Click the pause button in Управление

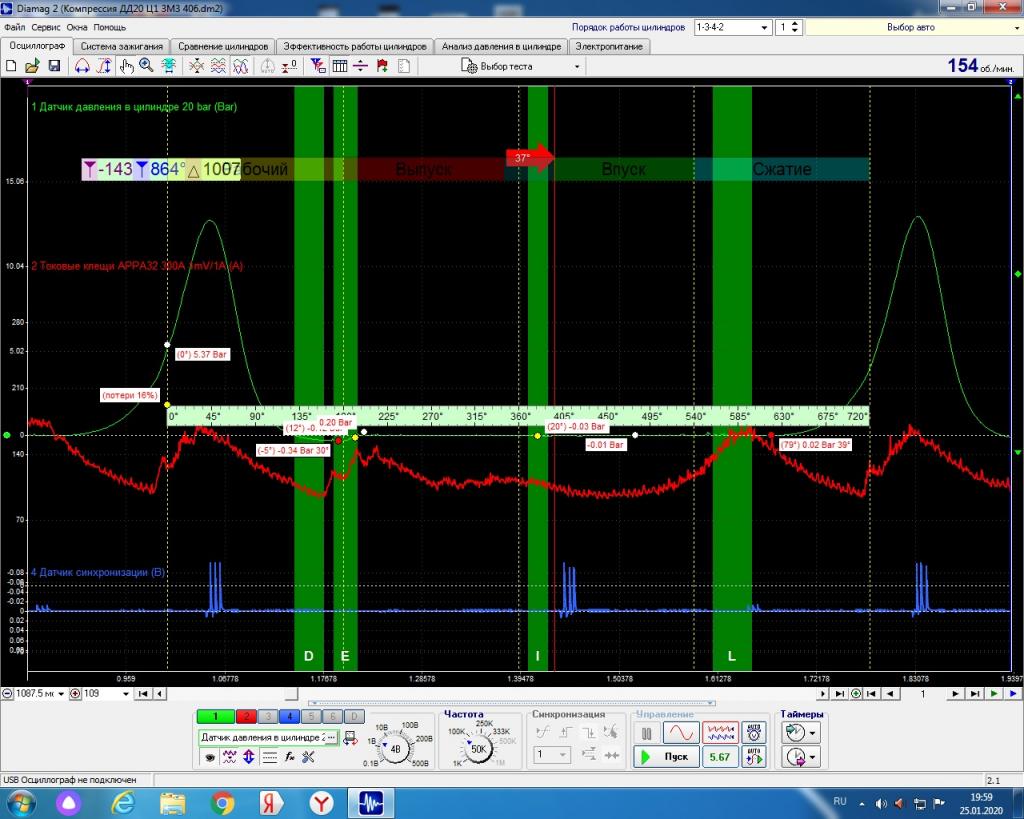tap(647, 733)
